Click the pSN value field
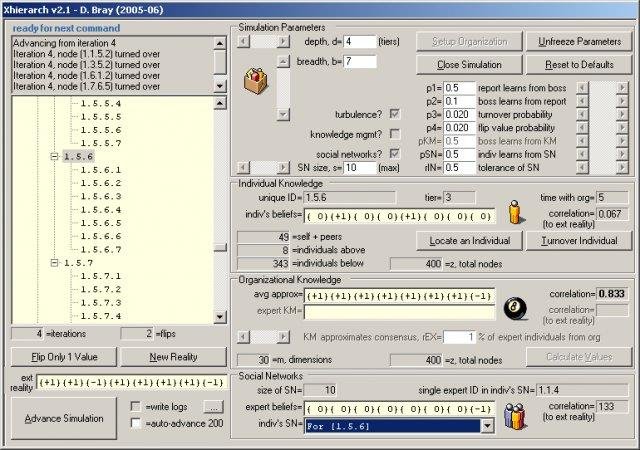 click(x=460, y=154)
